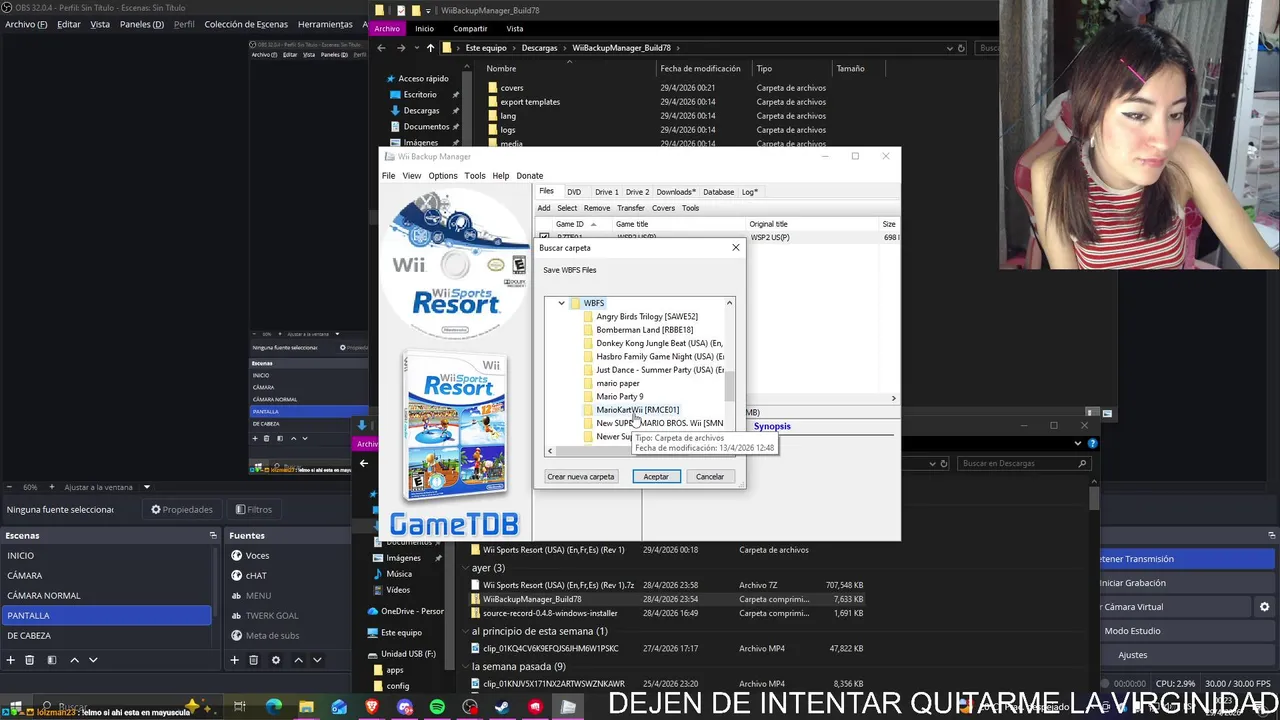Screen dimensions: 1280x720
Task: Expand the 'ayer (3)' file group
Action: click(x=466, y=568)
